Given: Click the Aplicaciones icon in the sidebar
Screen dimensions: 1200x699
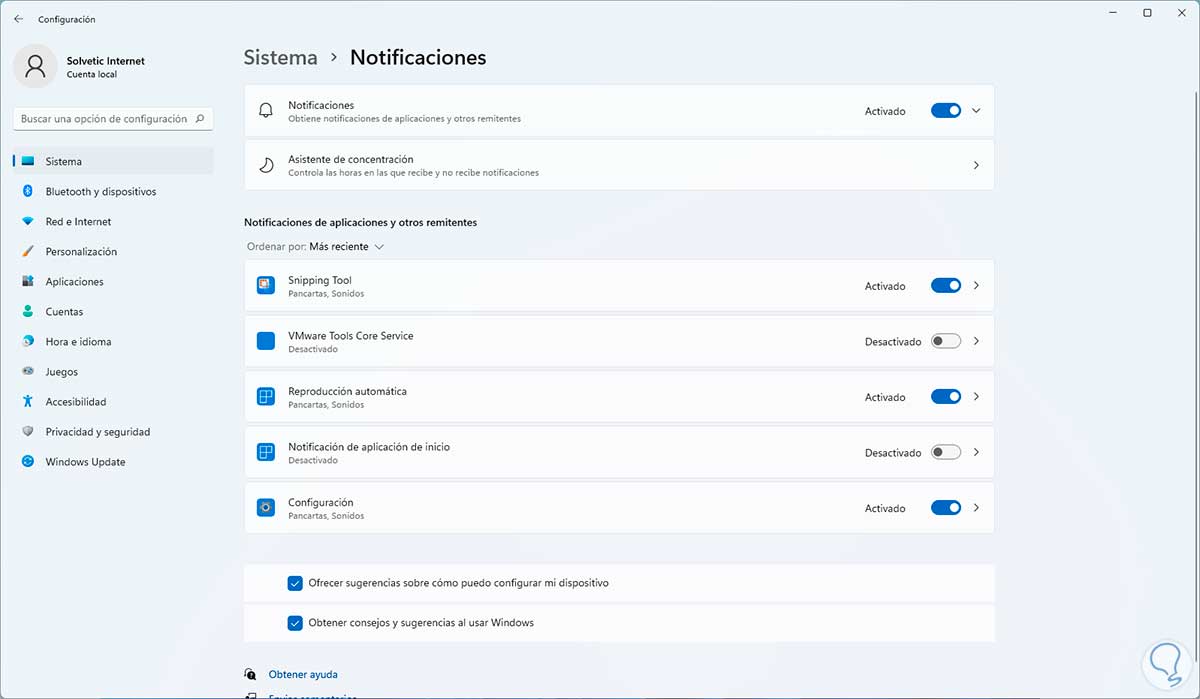Looking at the screenshot, I should coord(28,281).
